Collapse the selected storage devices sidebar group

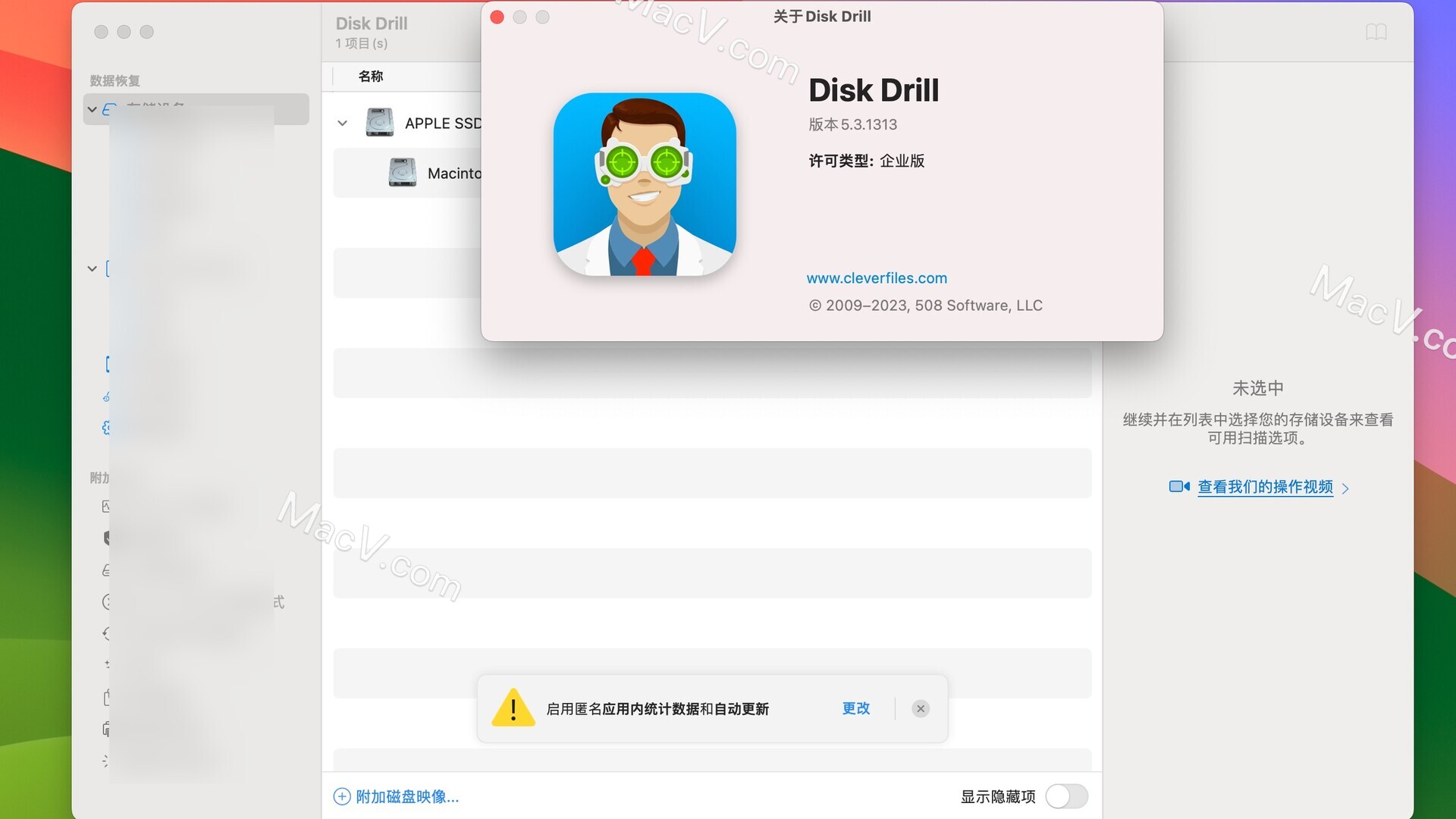pos(93,109)
